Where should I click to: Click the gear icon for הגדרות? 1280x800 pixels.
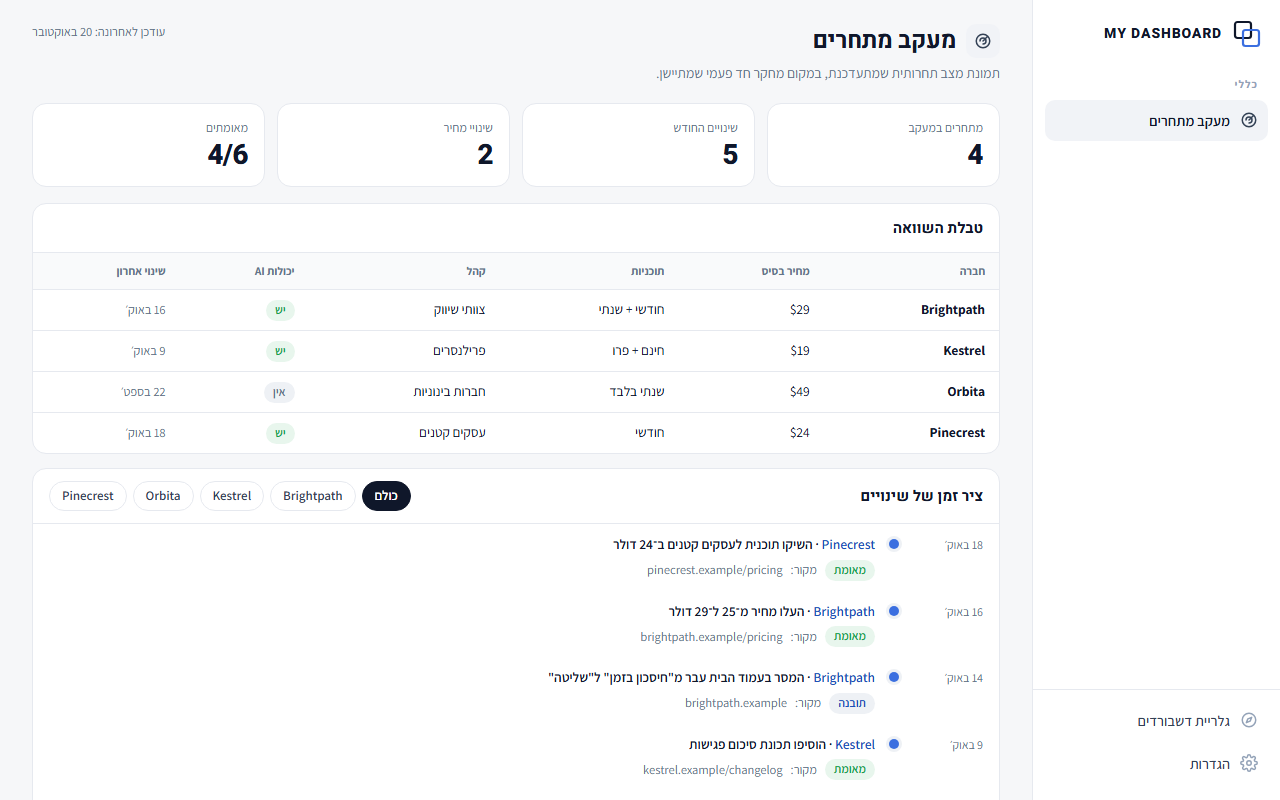[1248, 764]
